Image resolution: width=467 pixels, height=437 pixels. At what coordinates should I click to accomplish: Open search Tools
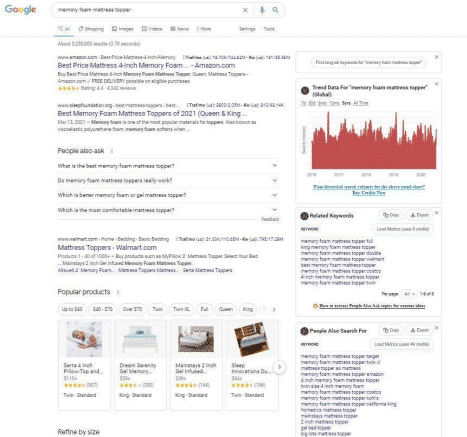pyautogui.click(x=269, y=29)
